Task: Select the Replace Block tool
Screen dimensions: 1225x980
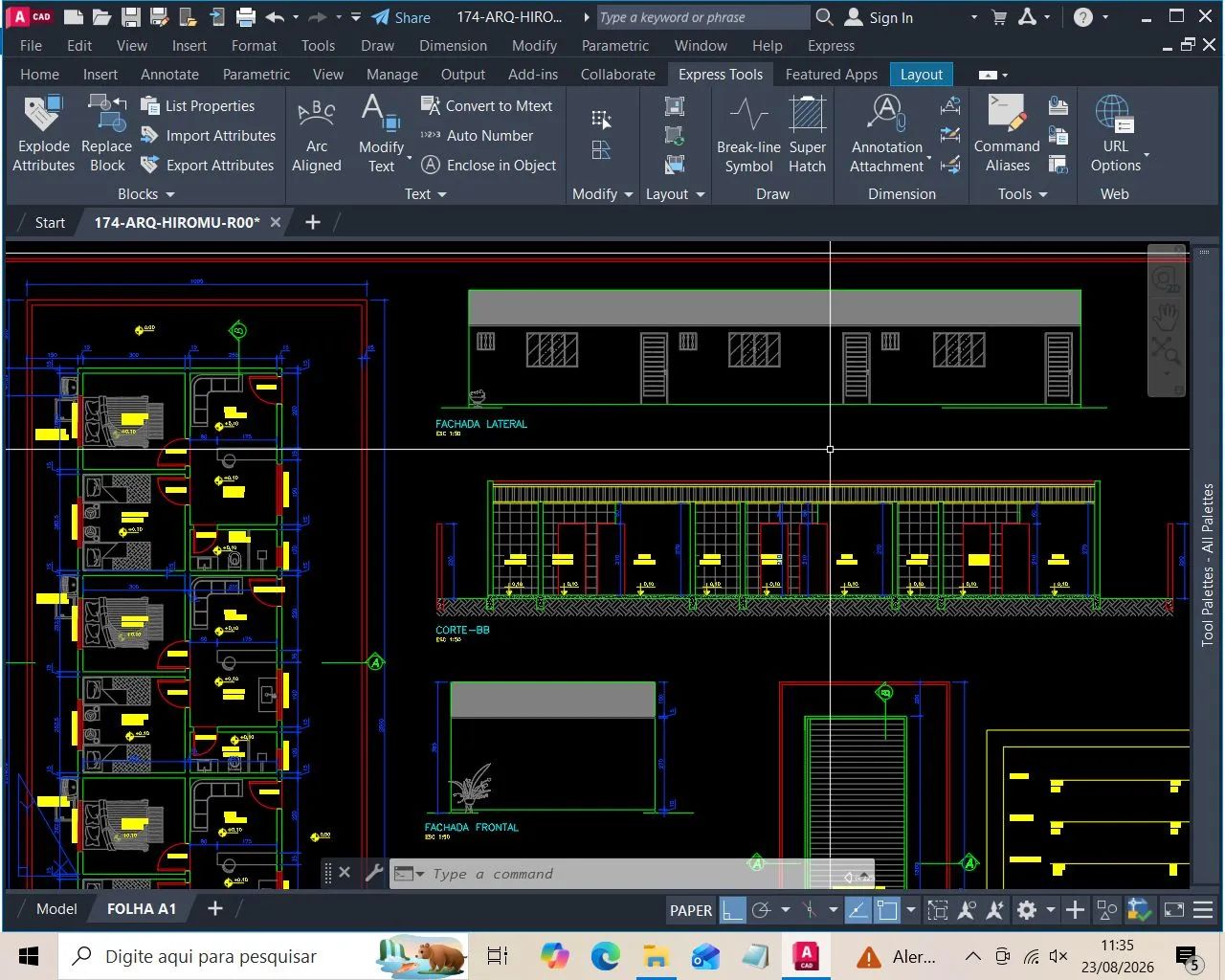Action: (106, 134)
